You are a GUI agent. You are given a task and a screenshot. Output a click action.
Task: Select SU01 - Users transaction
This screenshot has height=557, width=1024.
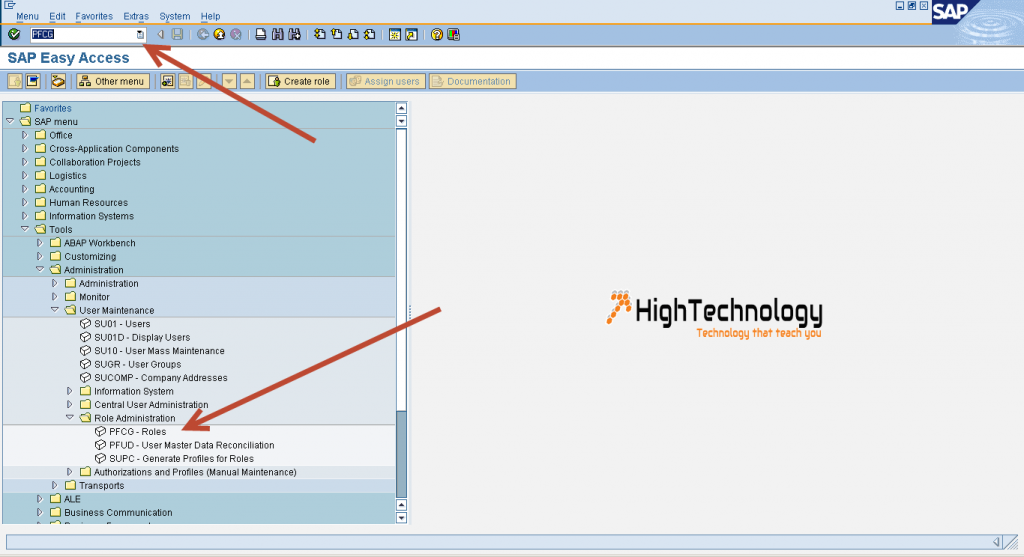click(x=122, y=324)
